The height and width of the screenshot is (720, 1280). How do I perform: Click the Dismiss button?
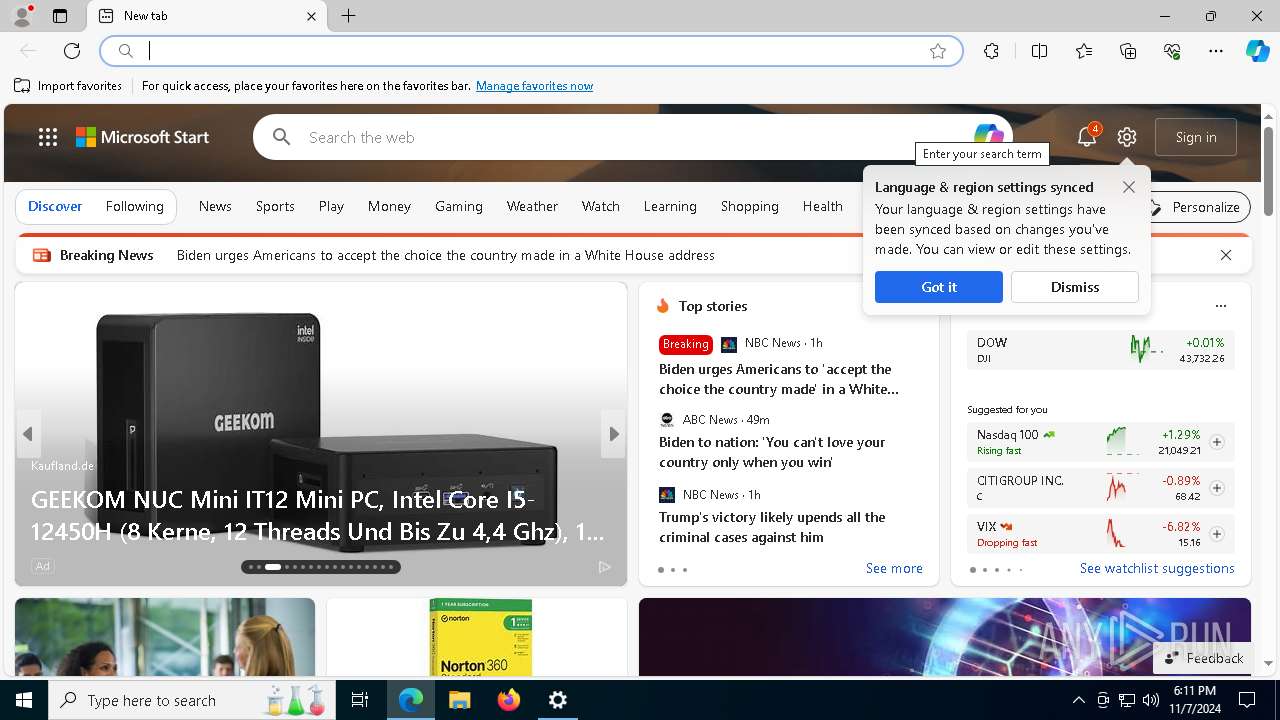(x=1075, y=287)
